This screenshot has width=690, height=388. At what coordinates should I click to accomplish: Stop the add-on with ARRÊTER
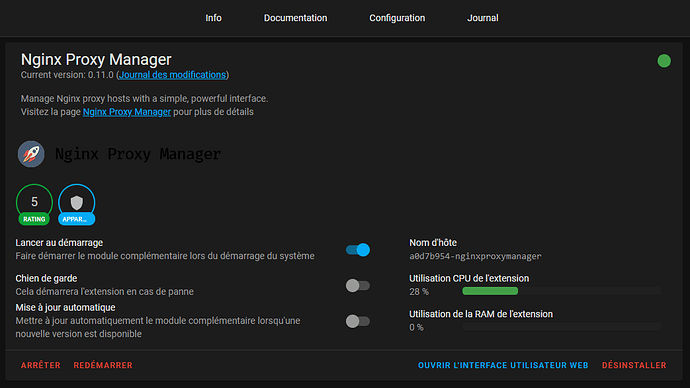pyautogui.click(x=40, y=365)
